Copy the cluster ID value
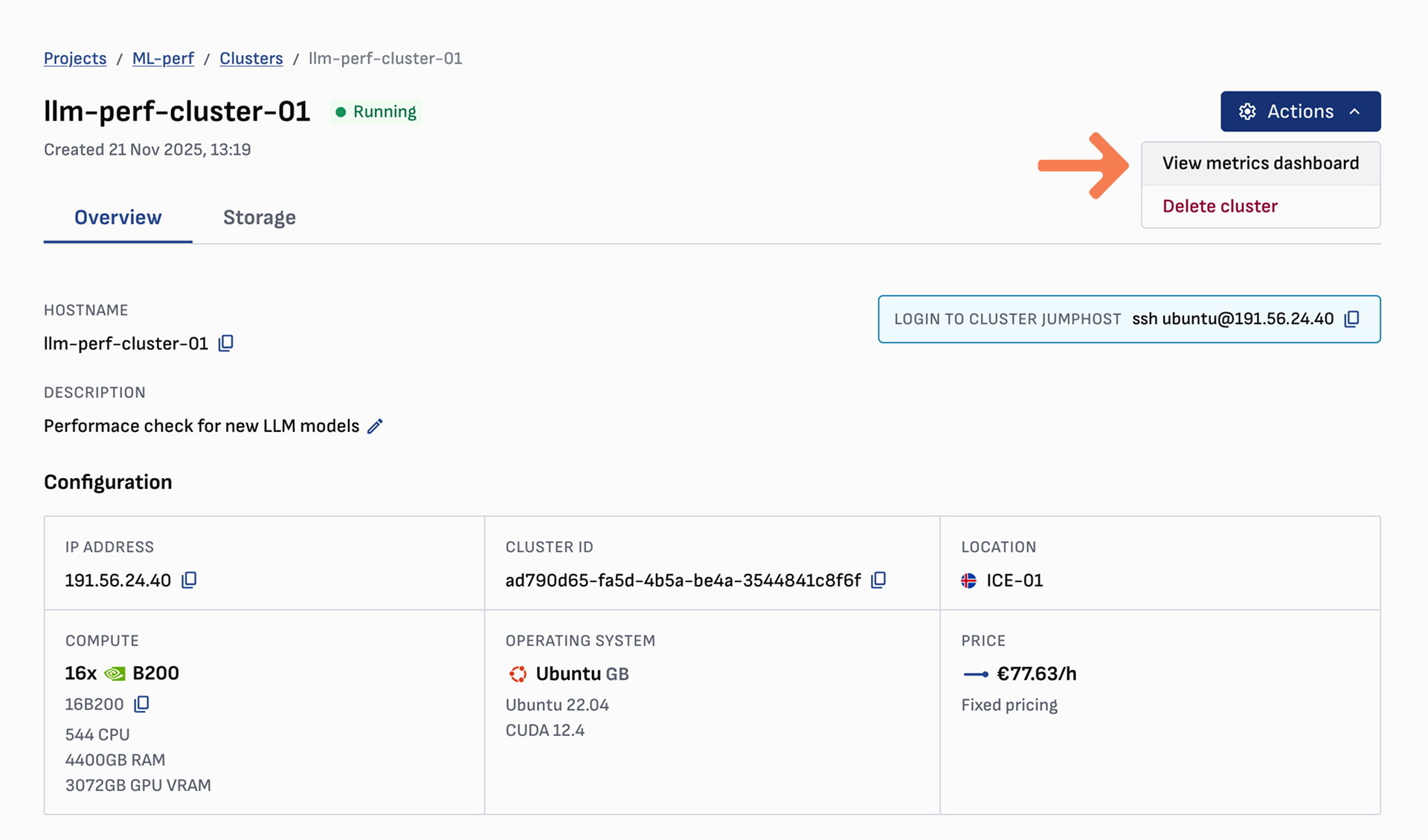This screenshot has height=840, width=1428. tap(878, 580)
